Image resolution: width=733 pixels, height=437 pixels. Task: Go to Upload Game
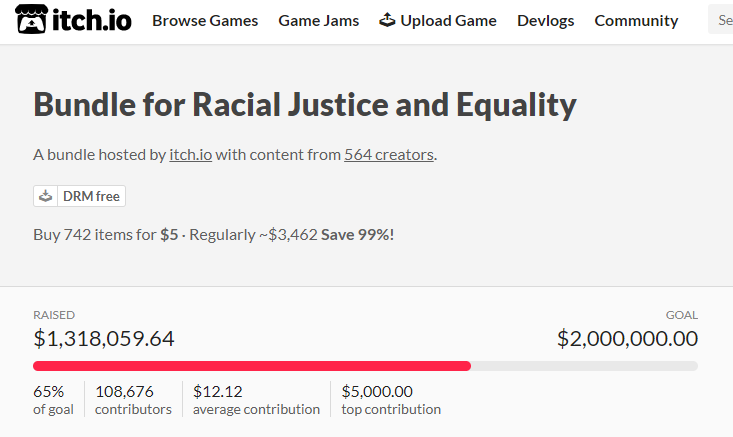(x=438, y=21)
